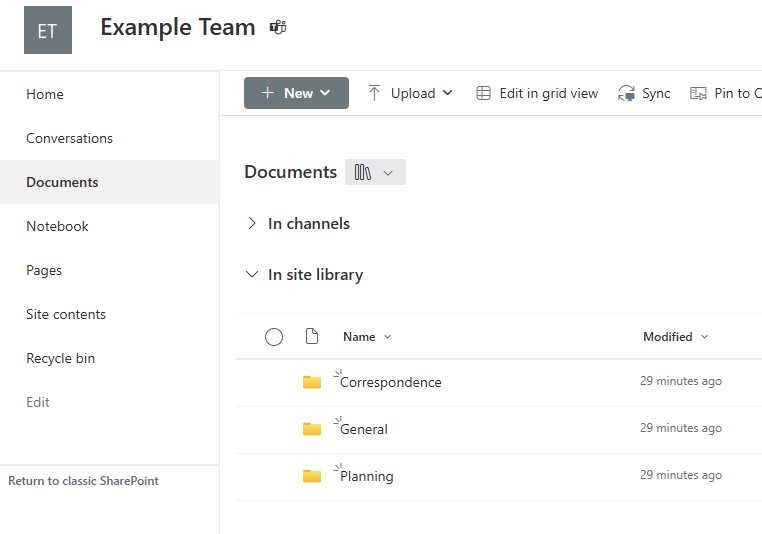
Task: Expand the In channels section
Action: coord(252,224)
